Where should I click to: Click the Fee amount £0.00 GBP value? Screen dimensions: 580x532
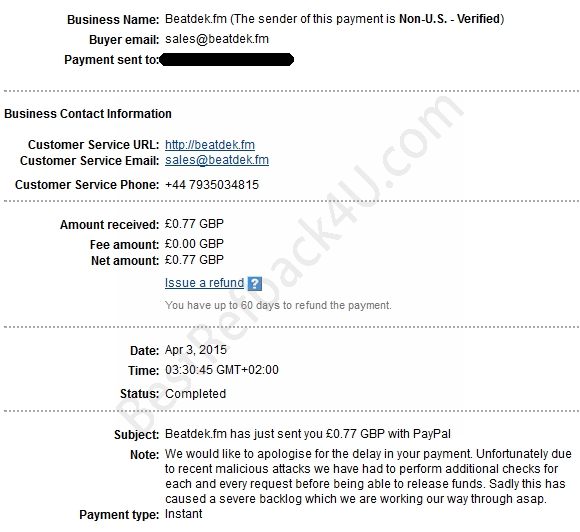point(194,244)
